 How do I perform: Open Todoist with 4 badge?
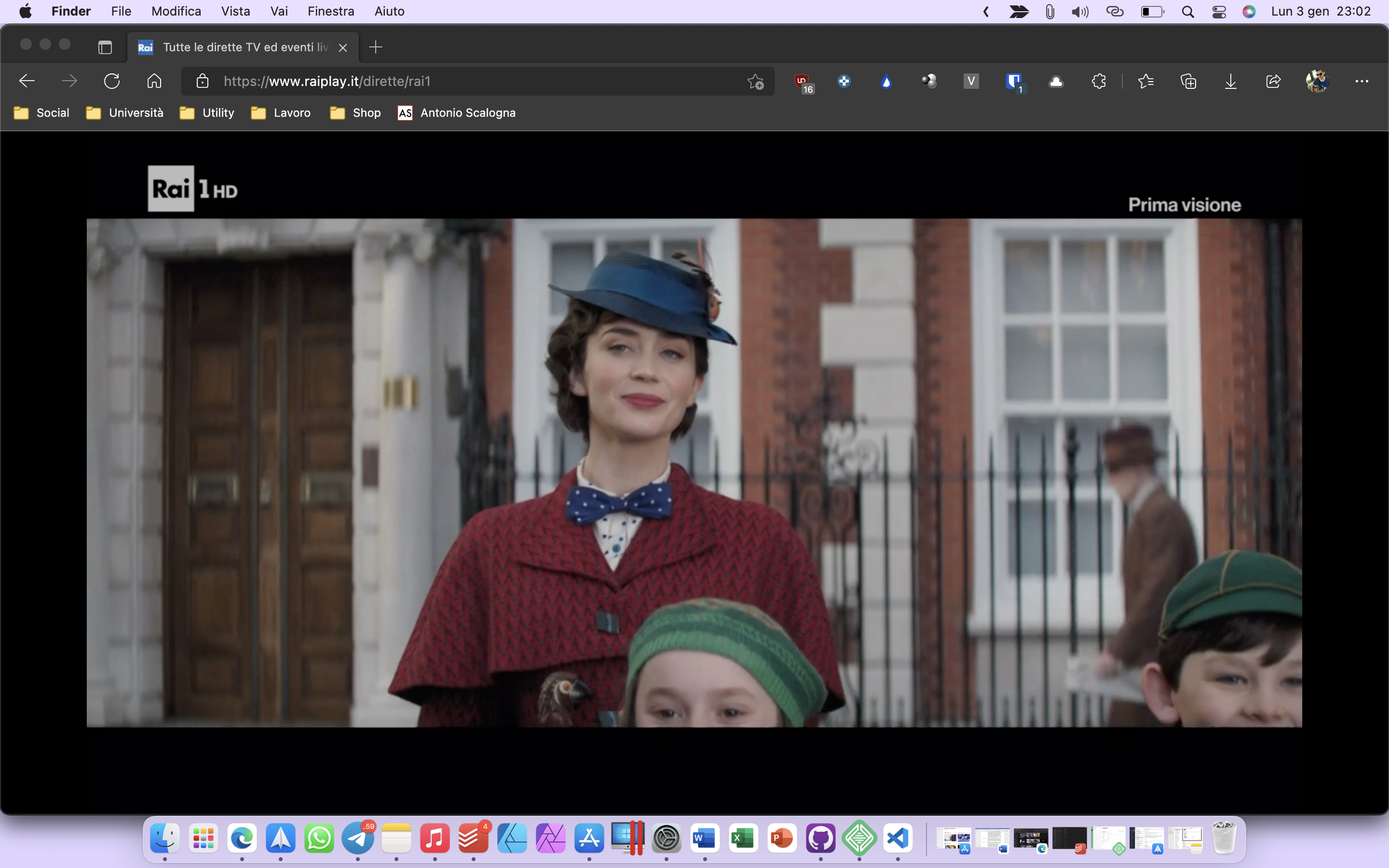coord(473,837)
